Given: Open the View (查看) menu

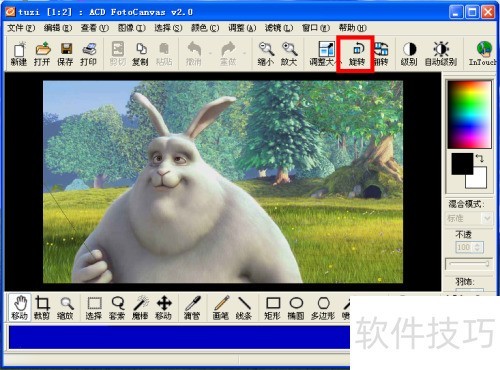Looking at the screenshot, I should pyautogui.click(x=95, y=28).
